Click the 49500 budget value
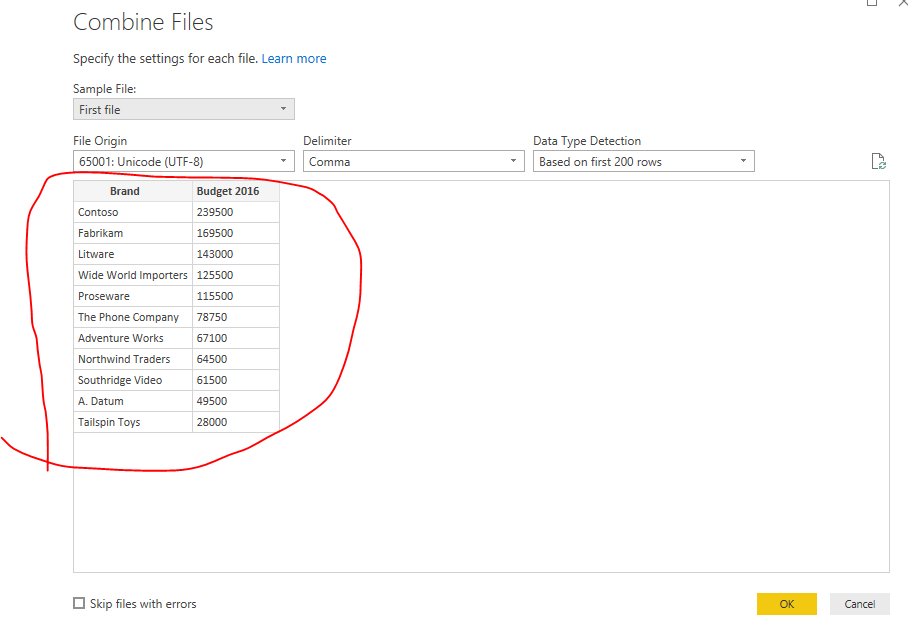908x633 pixels. coord(236,401)
